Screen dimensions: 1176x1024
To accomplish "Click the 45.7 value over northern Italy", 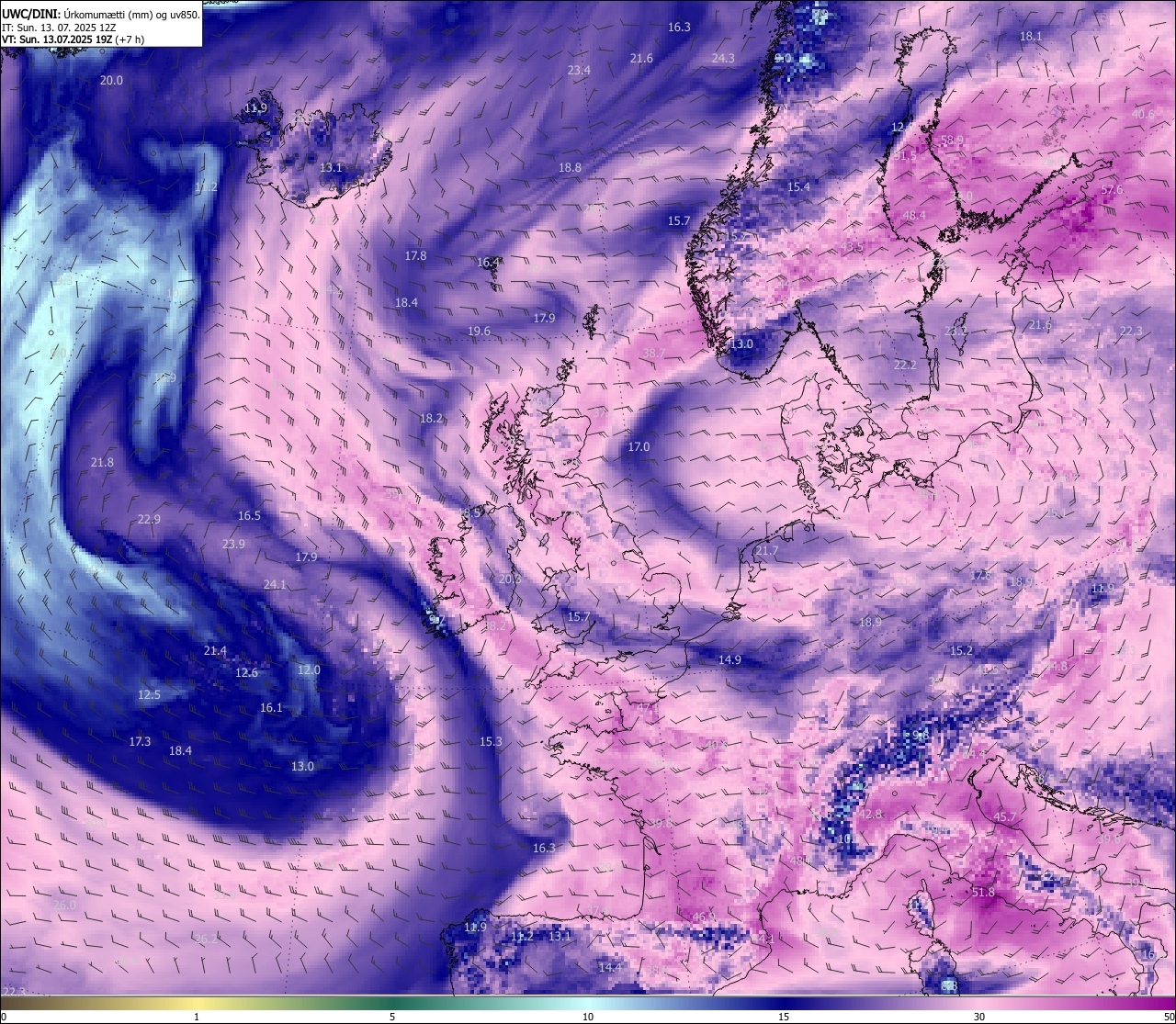I will click(x=1005, y=817).
